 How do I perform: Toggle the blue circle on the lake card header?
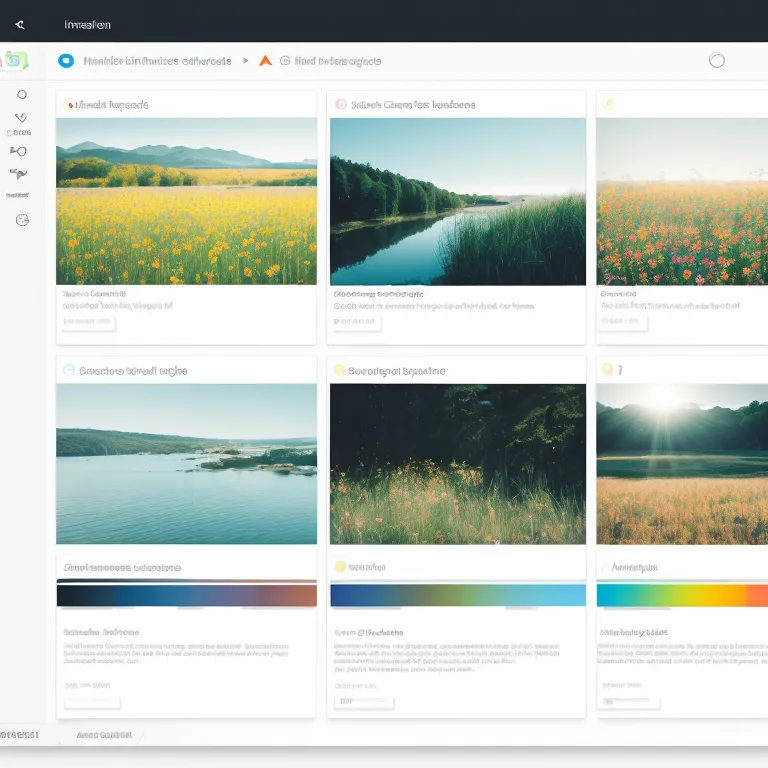68,370
